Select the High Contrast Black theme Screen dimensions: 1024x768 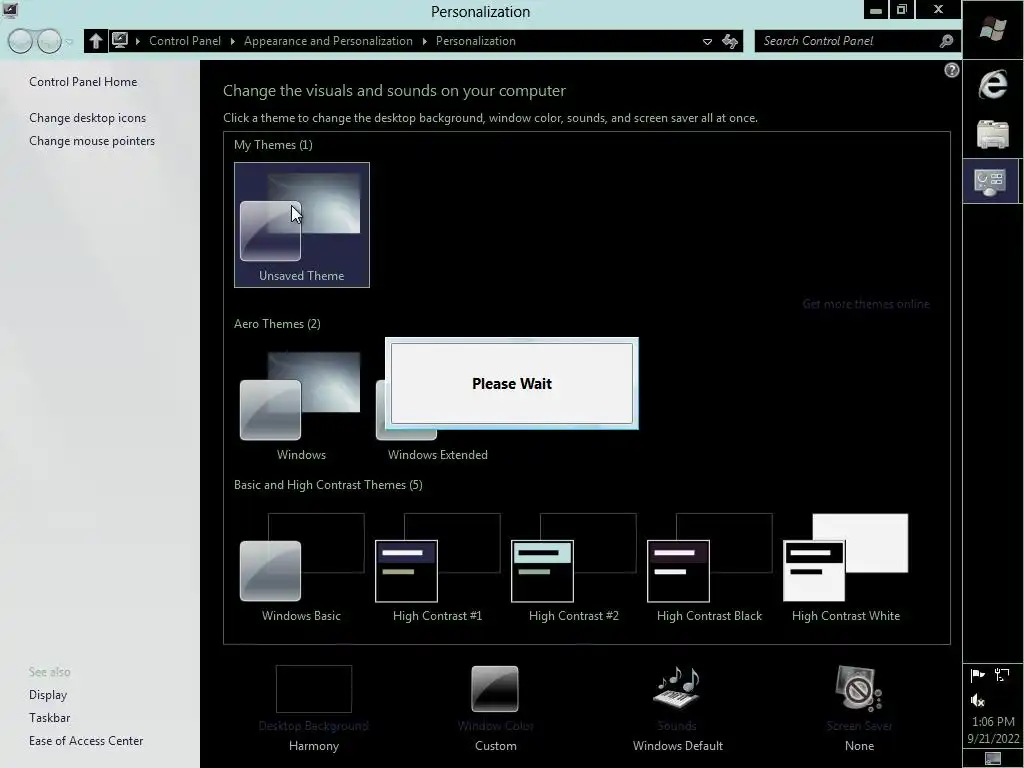[709, 567]
